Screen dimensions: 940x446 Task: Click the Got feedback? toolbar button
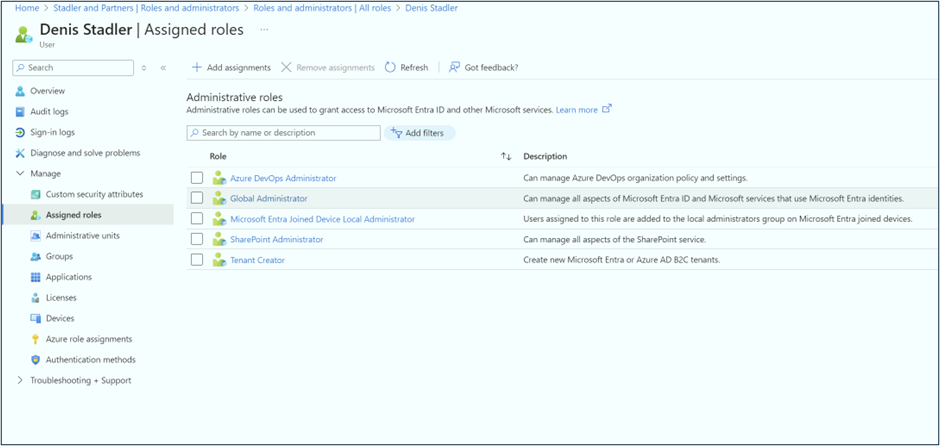tap(484, 68)
